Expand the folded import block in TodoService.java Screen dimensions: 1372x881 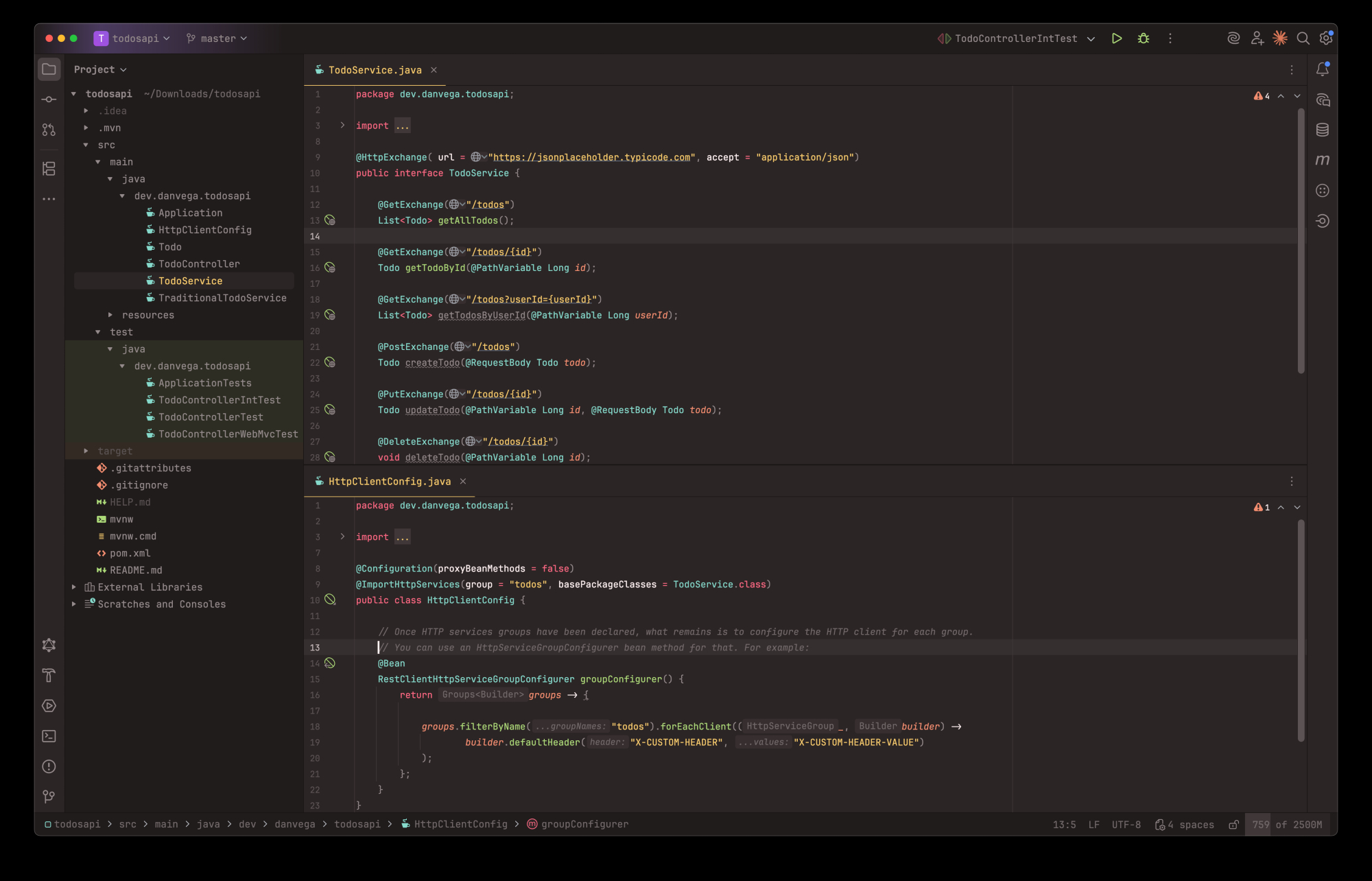pyautogui.click(x=342, y=126)
